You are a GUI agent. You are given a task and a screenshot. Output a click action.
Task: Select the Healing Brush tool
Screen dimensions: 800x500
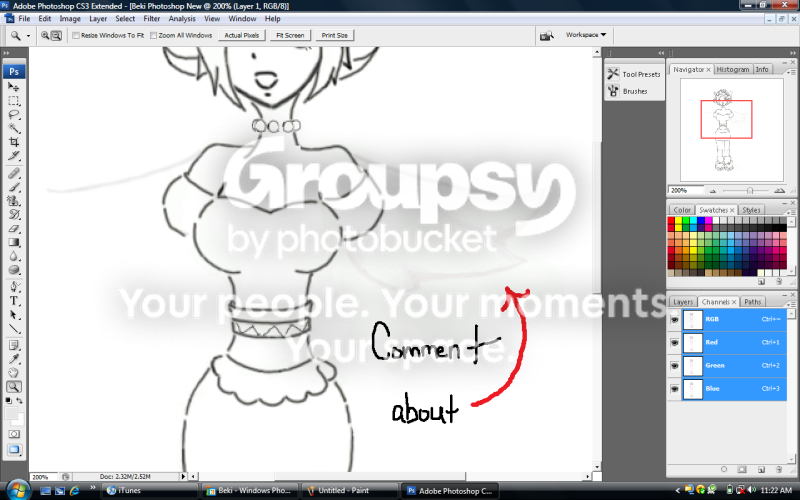14,174
